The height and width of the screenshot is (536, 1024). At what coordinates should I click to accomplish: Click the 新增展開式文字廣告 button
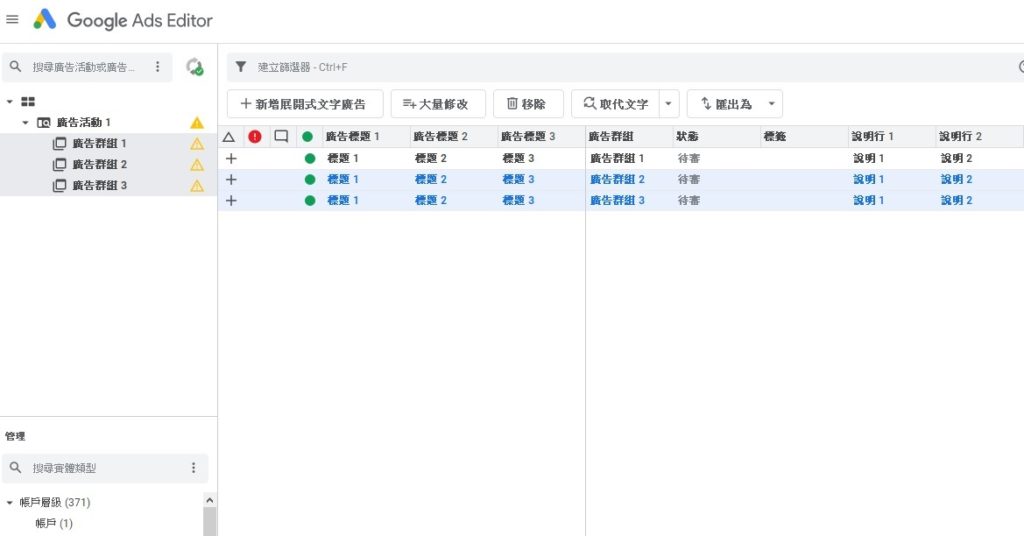point(304,104)
